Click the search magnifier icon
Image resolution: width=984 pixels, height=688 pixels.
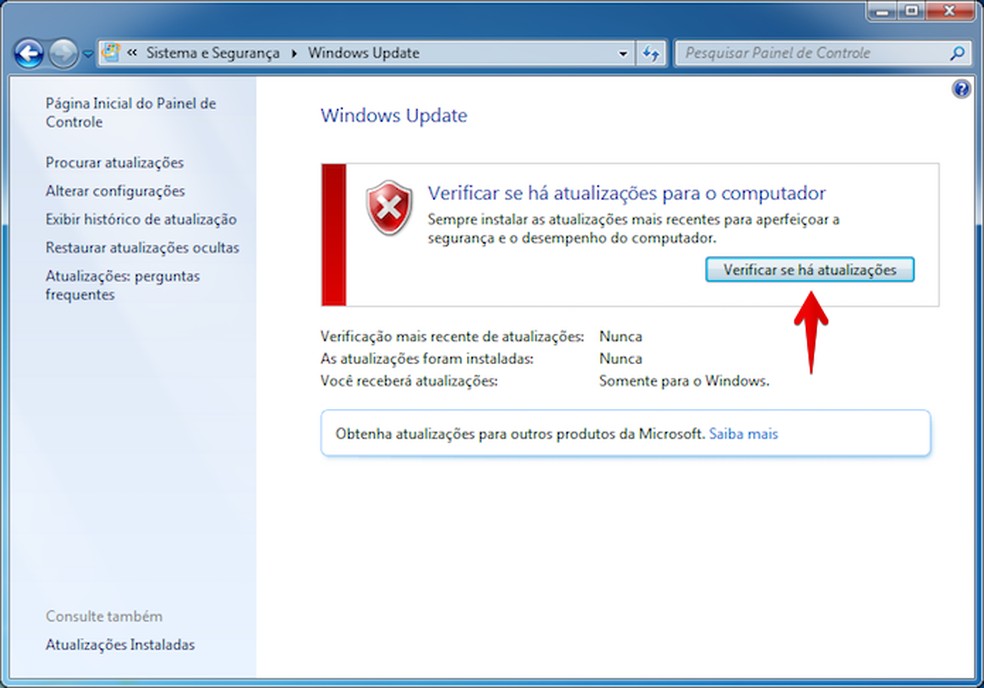click(957, 53)
